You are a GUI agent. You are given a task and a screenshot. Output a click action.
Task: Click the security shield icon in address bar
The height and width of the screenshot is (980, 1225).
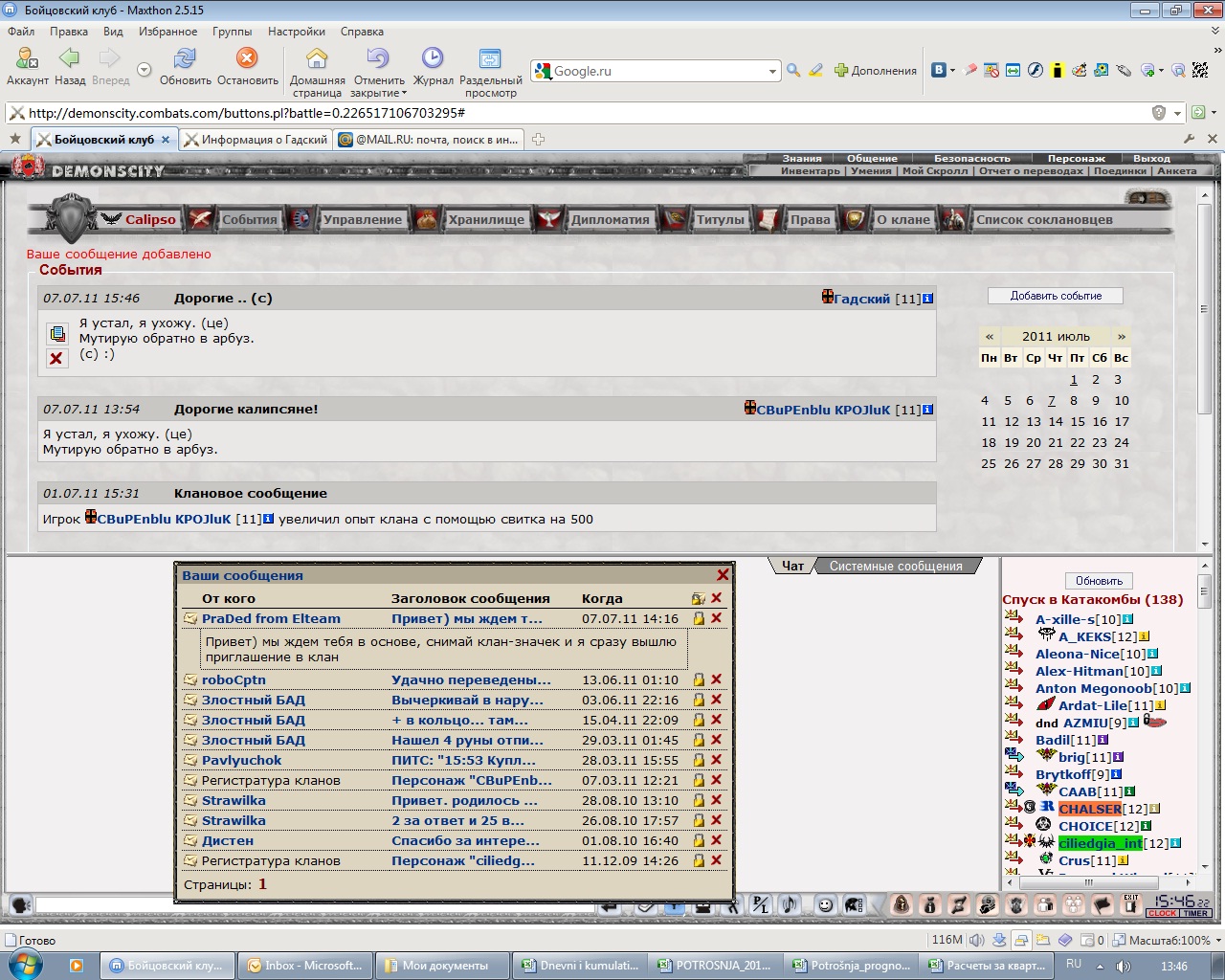click(1159, 113)
